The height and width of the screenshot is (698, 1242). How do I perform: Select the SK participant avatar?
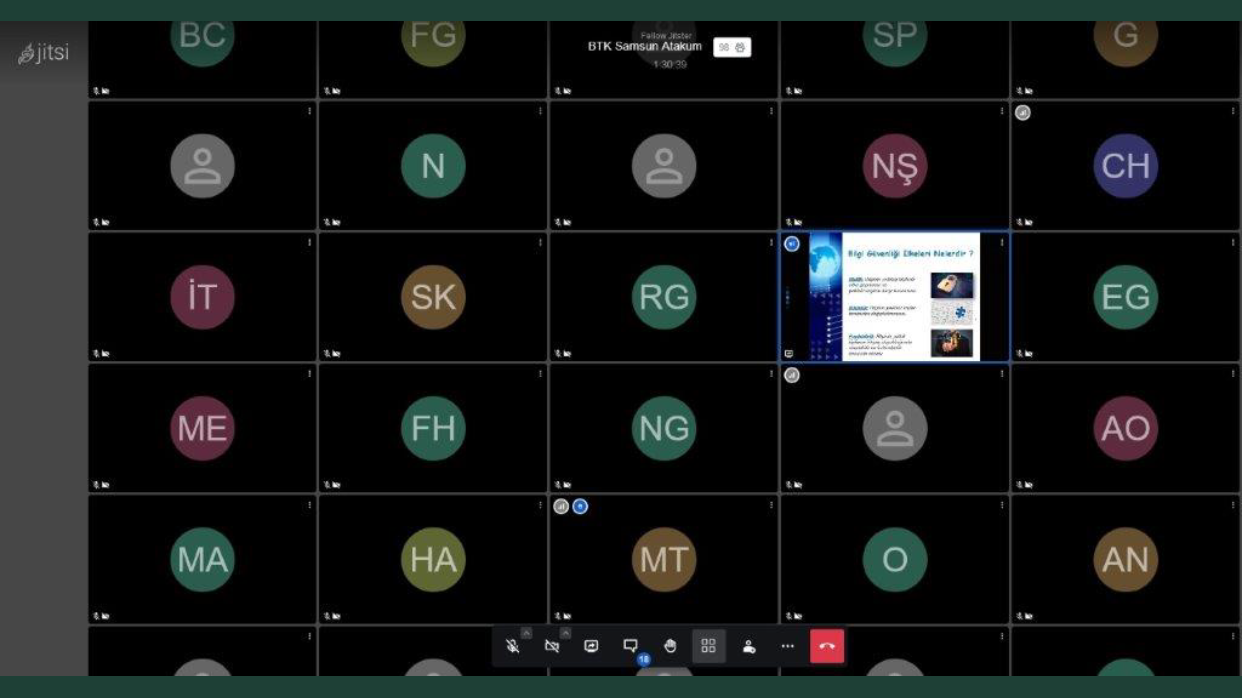[x=433, y=297]
